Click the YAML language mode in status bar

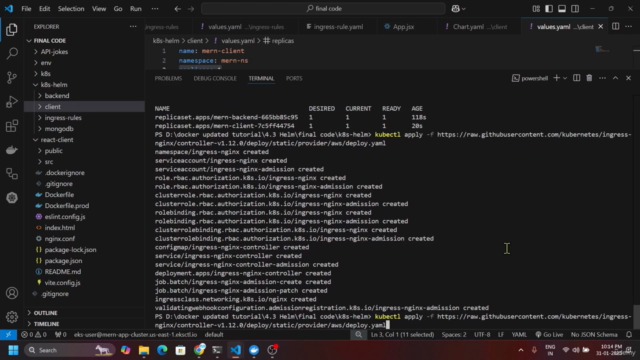519,335
